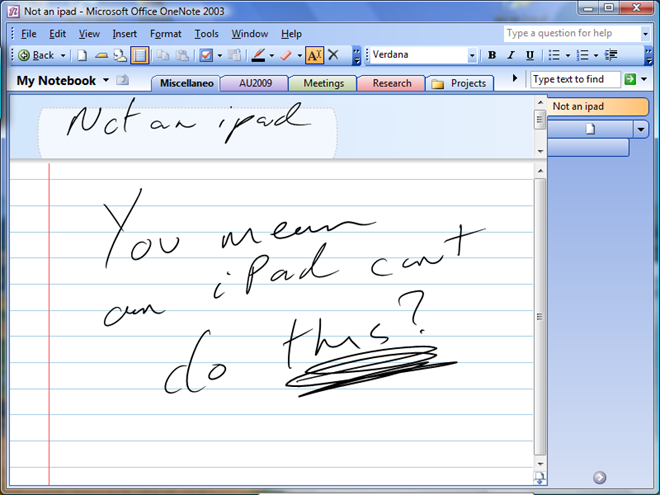Image resolution: width=660 pixels, height=495 pixels.
Task: Select the pen tool in toolbar
Action: (259, 55)
